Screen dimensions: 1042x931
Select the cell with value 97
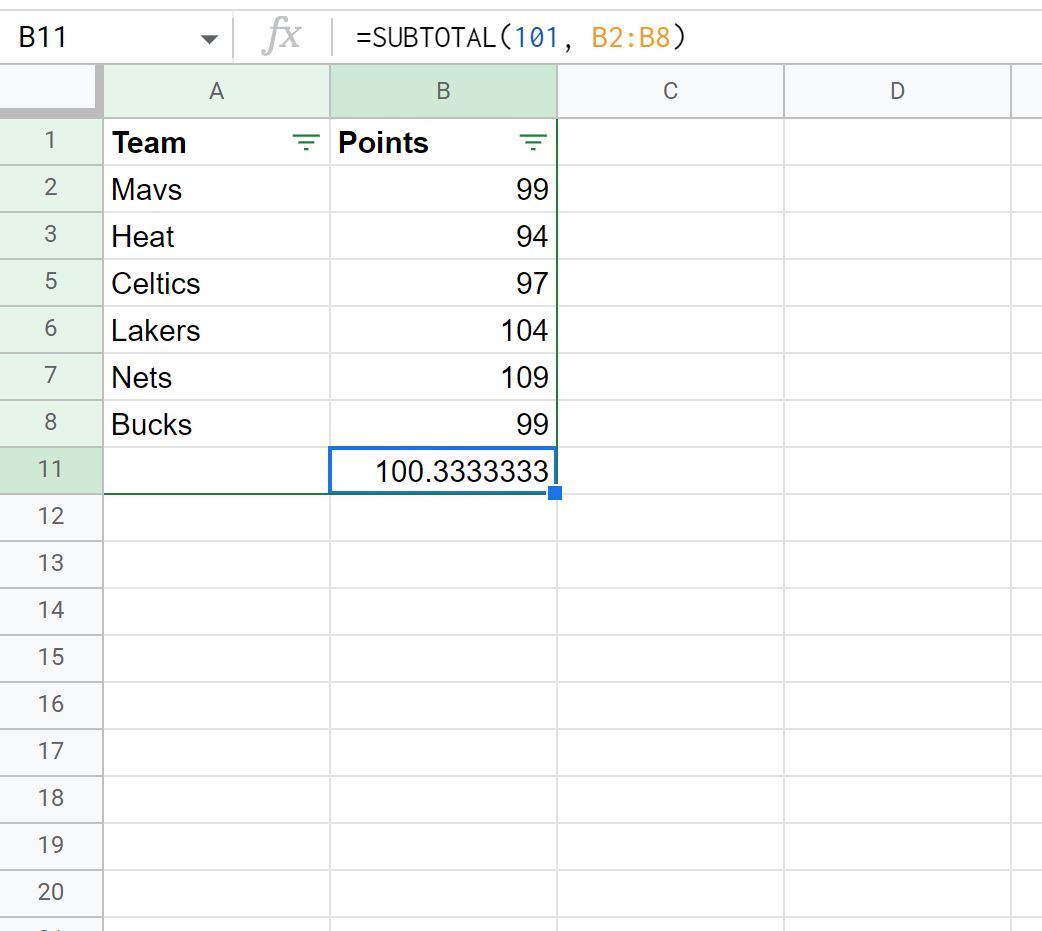(443, 282)
